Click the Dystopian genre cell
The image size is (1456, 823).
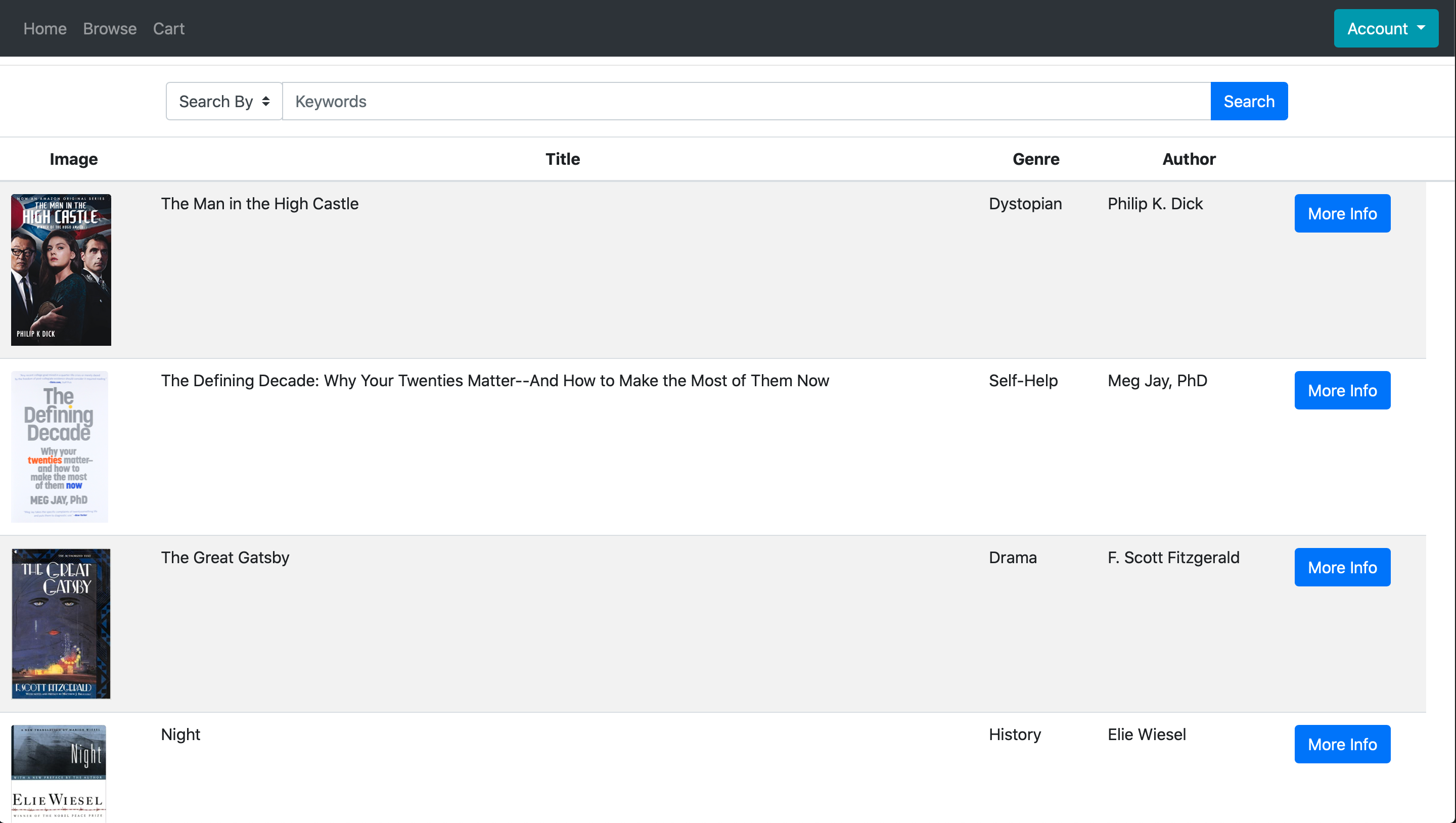(1025, 204)
